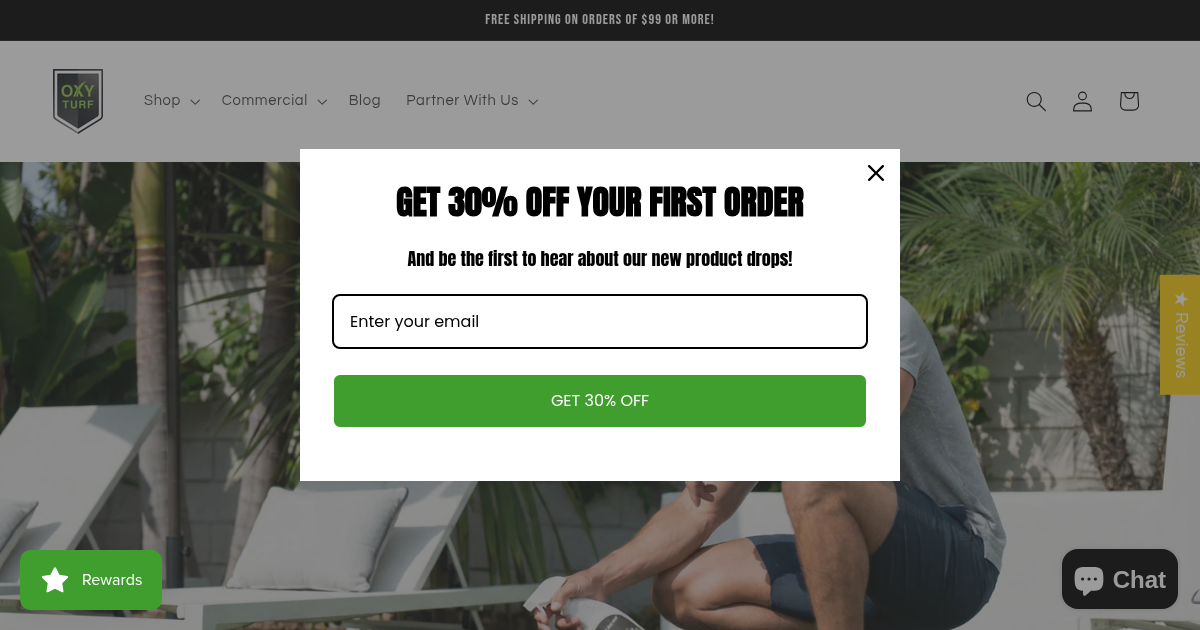Expand the Shop dropdown menu
This screenshot has height=630, width=1200.
tap(172, 101)
